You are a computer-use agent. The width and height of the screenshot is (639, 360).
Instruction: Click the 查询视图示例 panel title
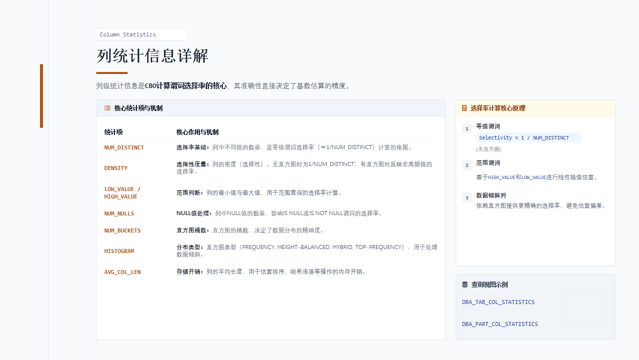coord(489,285)
